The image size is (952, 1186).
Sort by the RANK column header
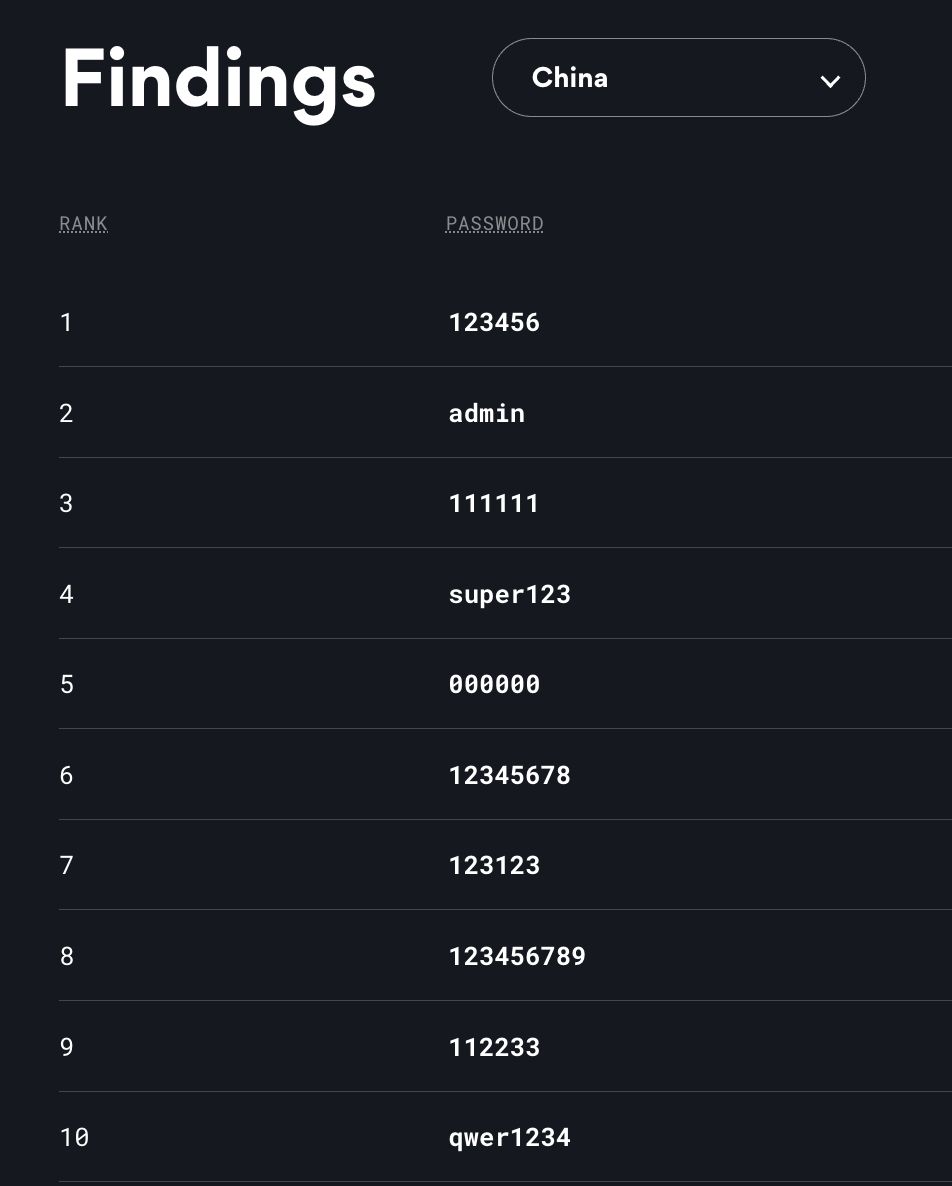(x=83, y=224)
